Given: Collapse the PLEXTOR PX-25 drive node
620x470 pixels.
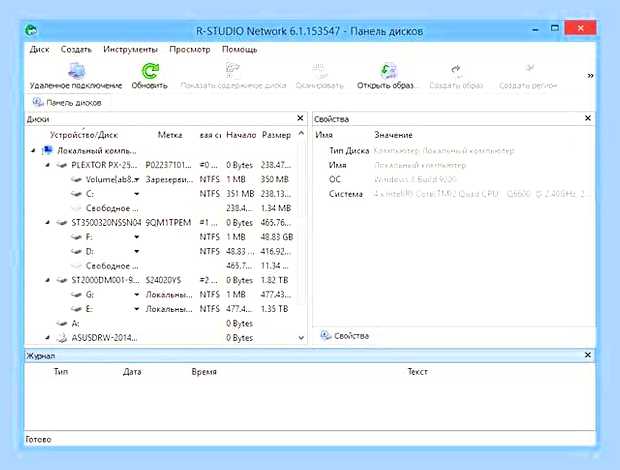Looking at the screenshot, I should [x=48, y=165].
